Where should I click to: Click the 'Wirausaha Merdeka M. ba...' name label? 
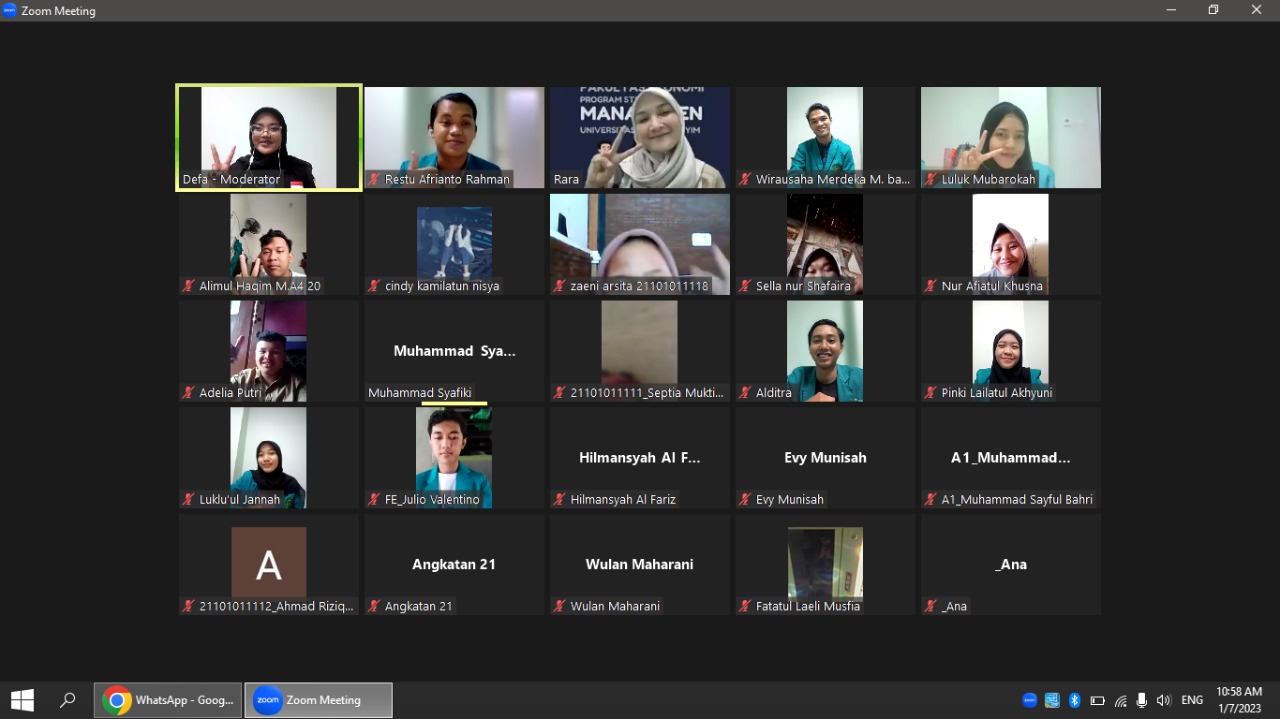click(x=833, y=180)
